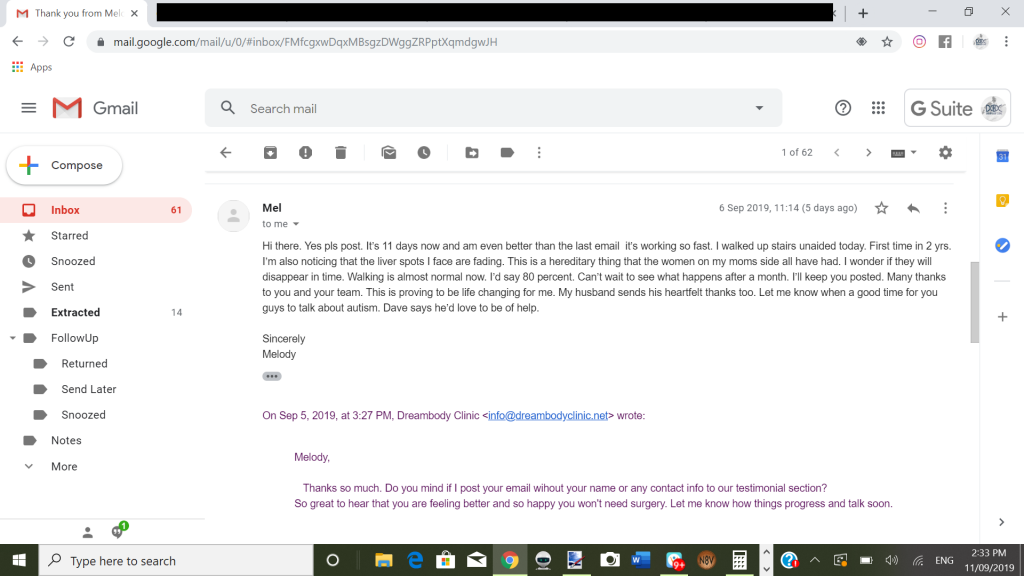This screenshot has width=1024, height=576.
Task: Collapse the FollowUp label tree
Action: coord(12,338)
